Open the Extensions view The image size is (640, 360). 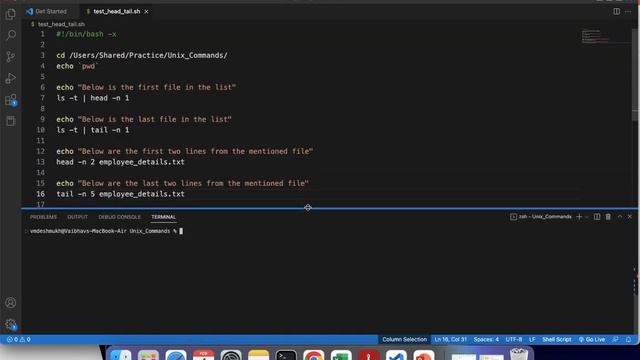click(x=11, y=100)
